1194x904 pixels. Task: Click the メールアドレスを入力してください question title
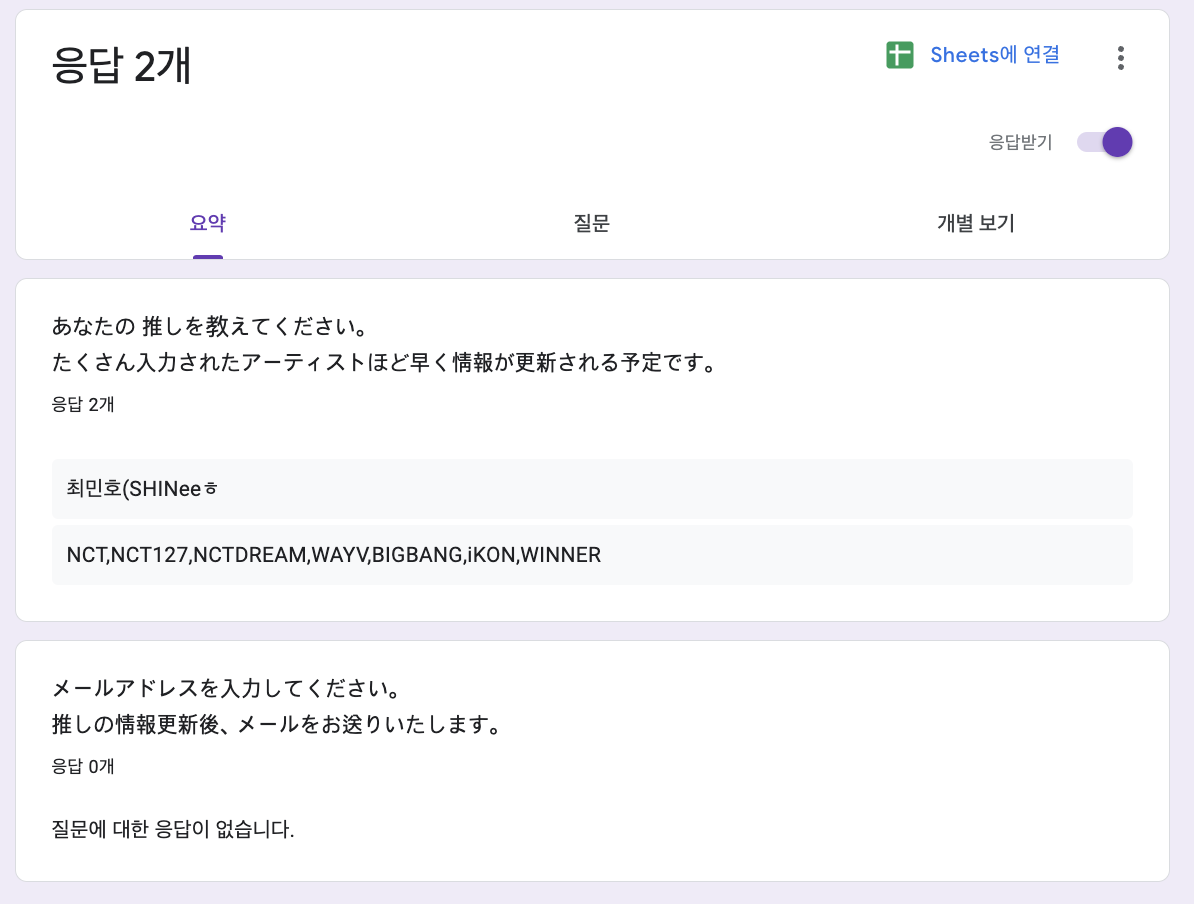click(226, 688)
